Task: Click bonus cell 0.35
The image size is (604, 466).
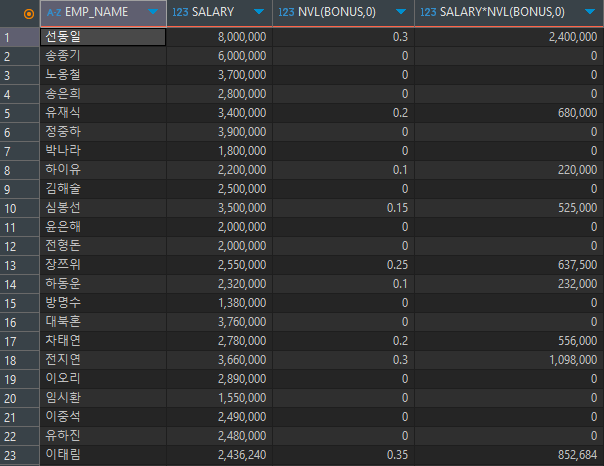Action: coord(344,455)
